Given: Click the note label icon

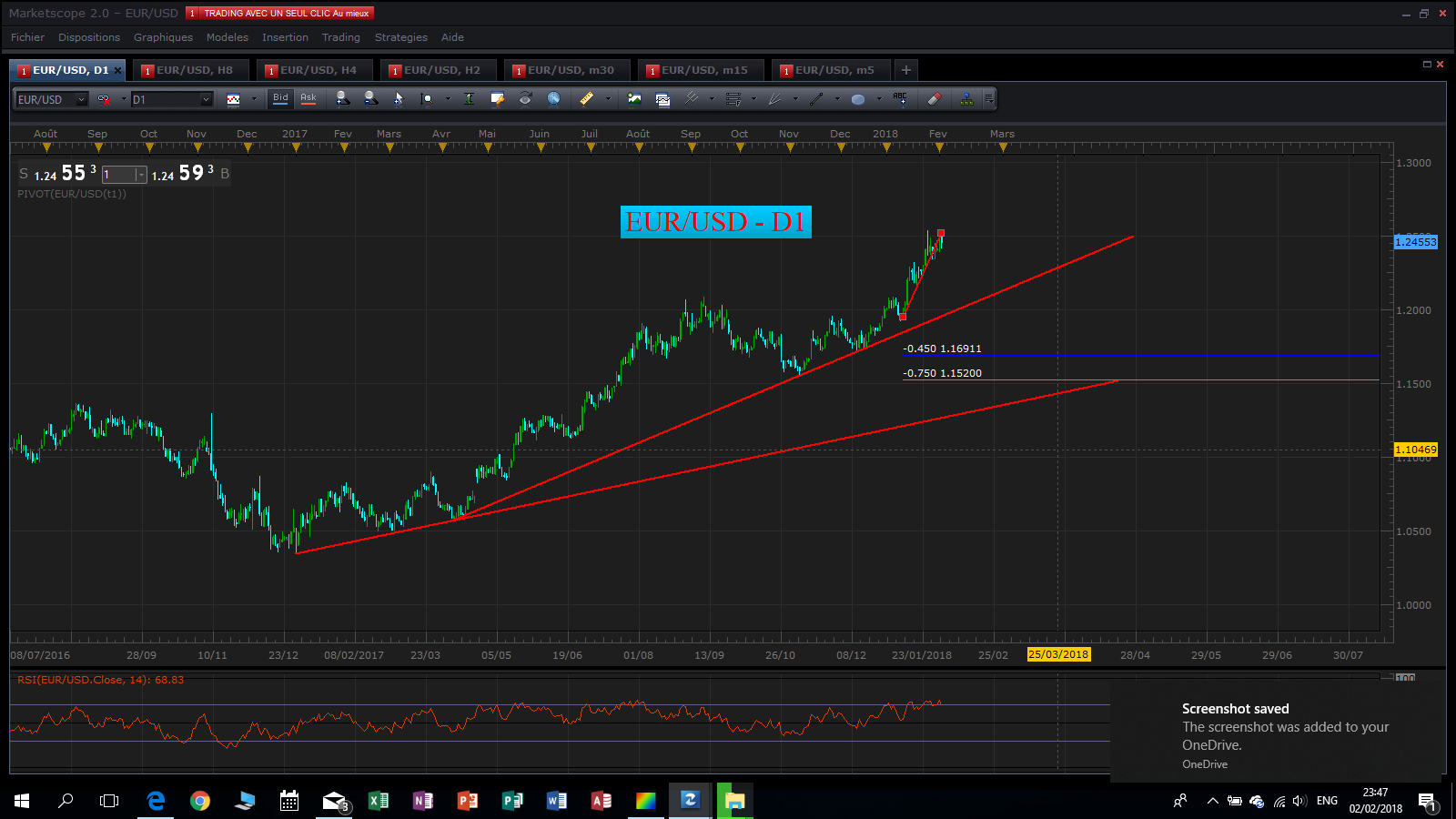Looking at the screenshot, I should (x=497, y=98).
